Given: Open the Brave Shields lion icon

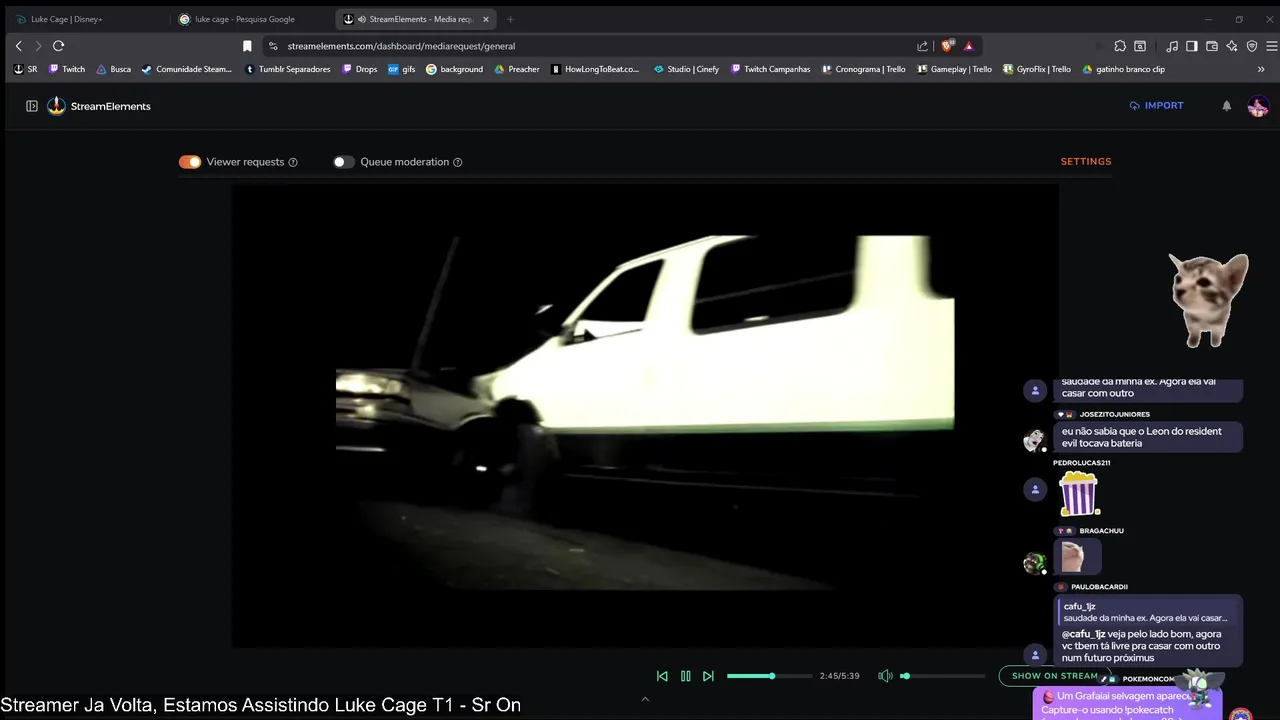Looking at the screenshot, I should pyautogui.click(x=948, y=46).
